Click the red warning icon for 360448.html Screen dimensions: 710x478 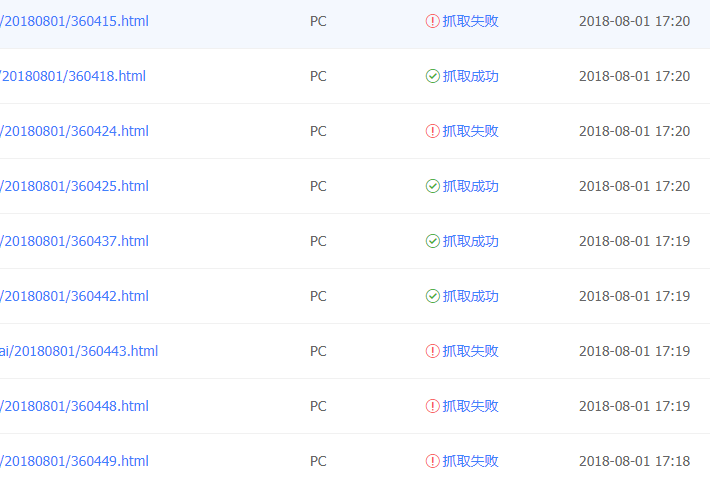(432, 406)
